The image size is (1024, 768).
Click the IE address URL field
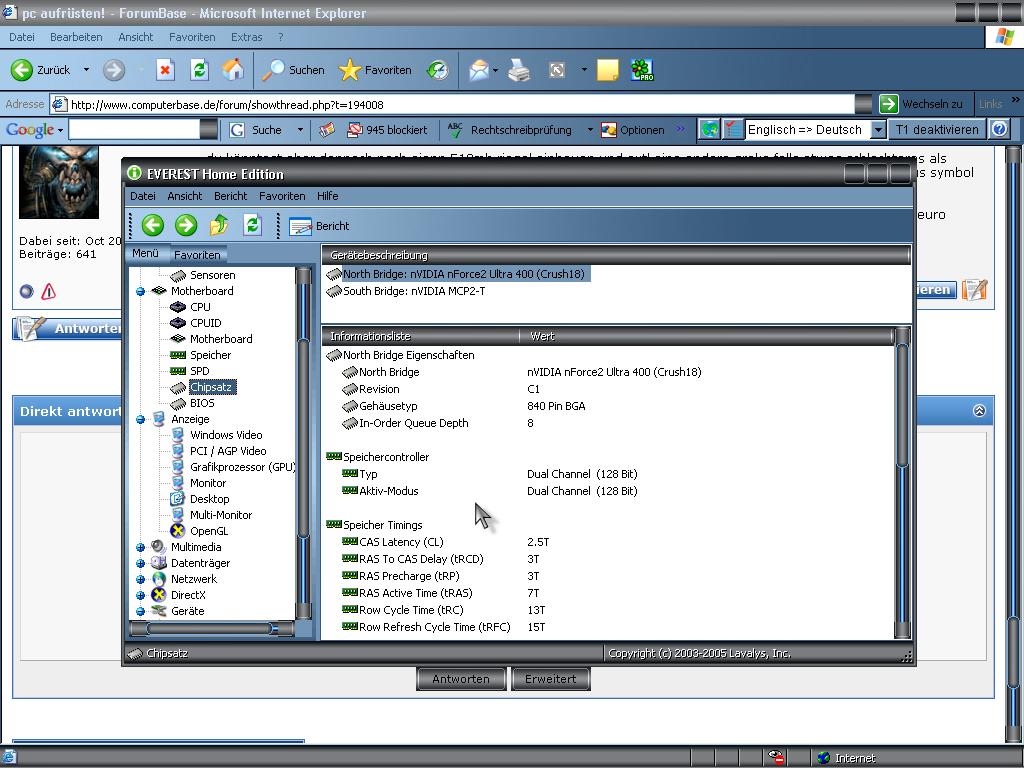coord(453,104)
